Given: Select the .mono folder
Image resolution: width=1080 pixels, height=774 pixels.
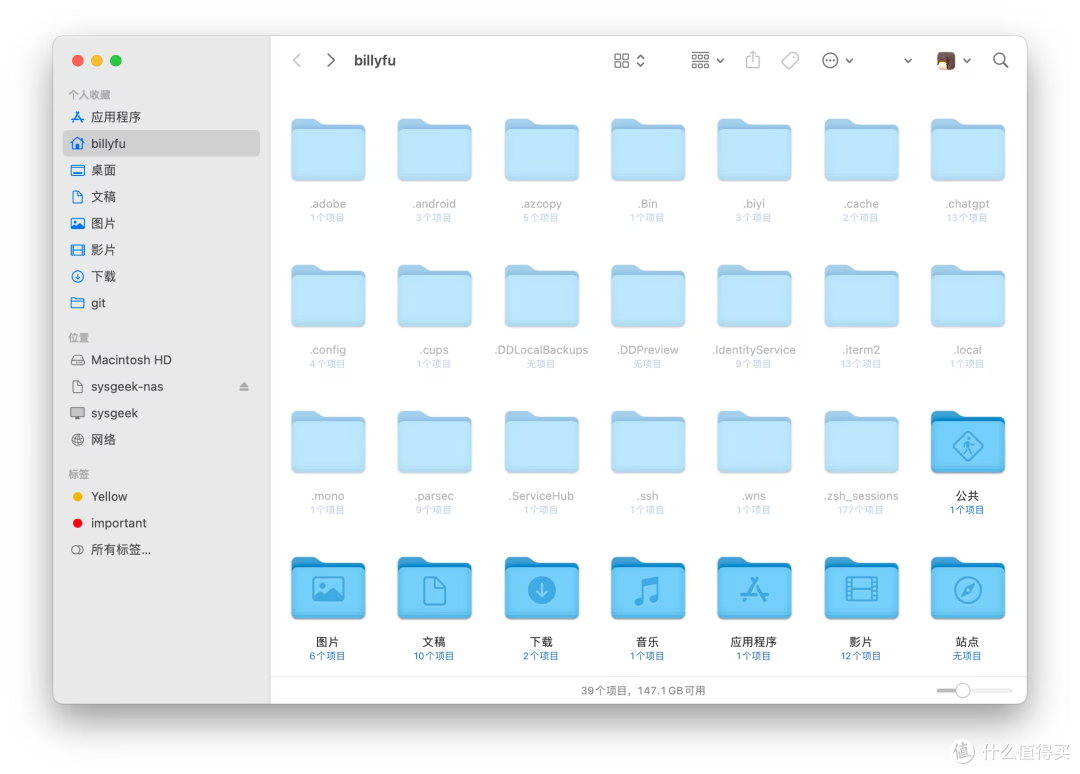Looking at the screenshot, I should (328, 442).
